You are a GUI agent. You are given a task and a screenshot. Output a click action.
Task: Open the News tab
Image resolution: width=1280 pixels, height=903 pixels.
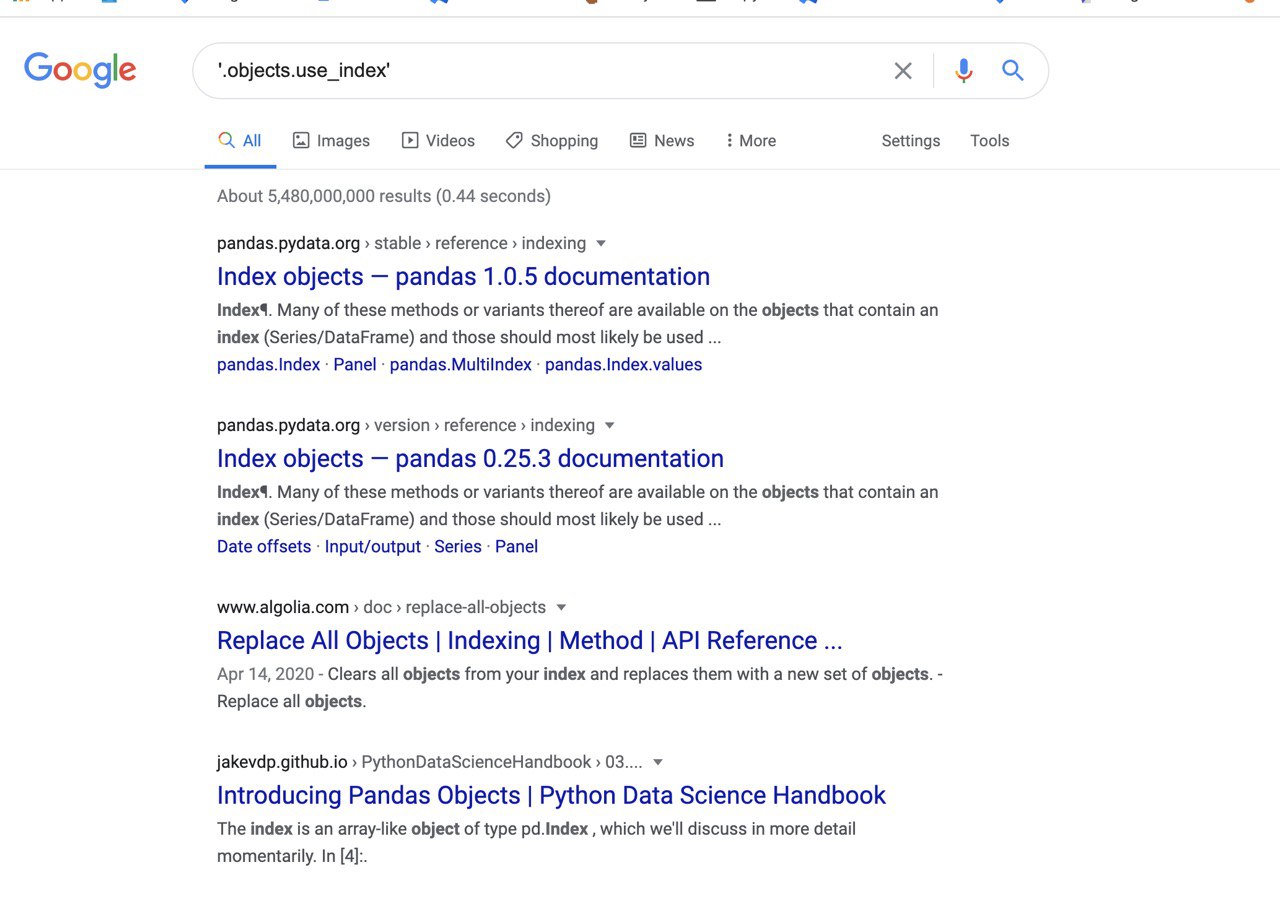[x=662, y=141]
